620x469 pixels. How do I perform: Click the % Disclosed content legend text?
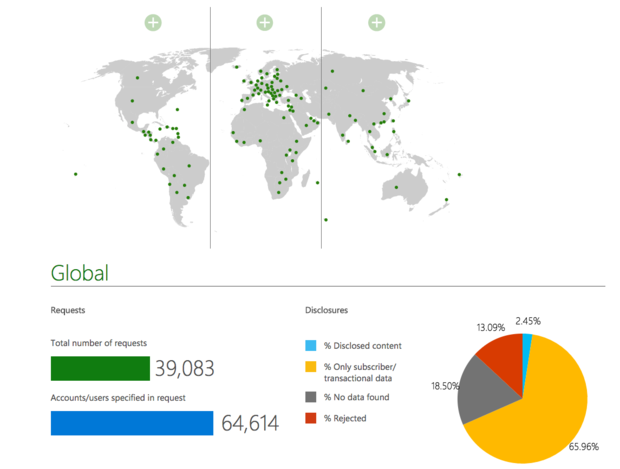(363, 346)
